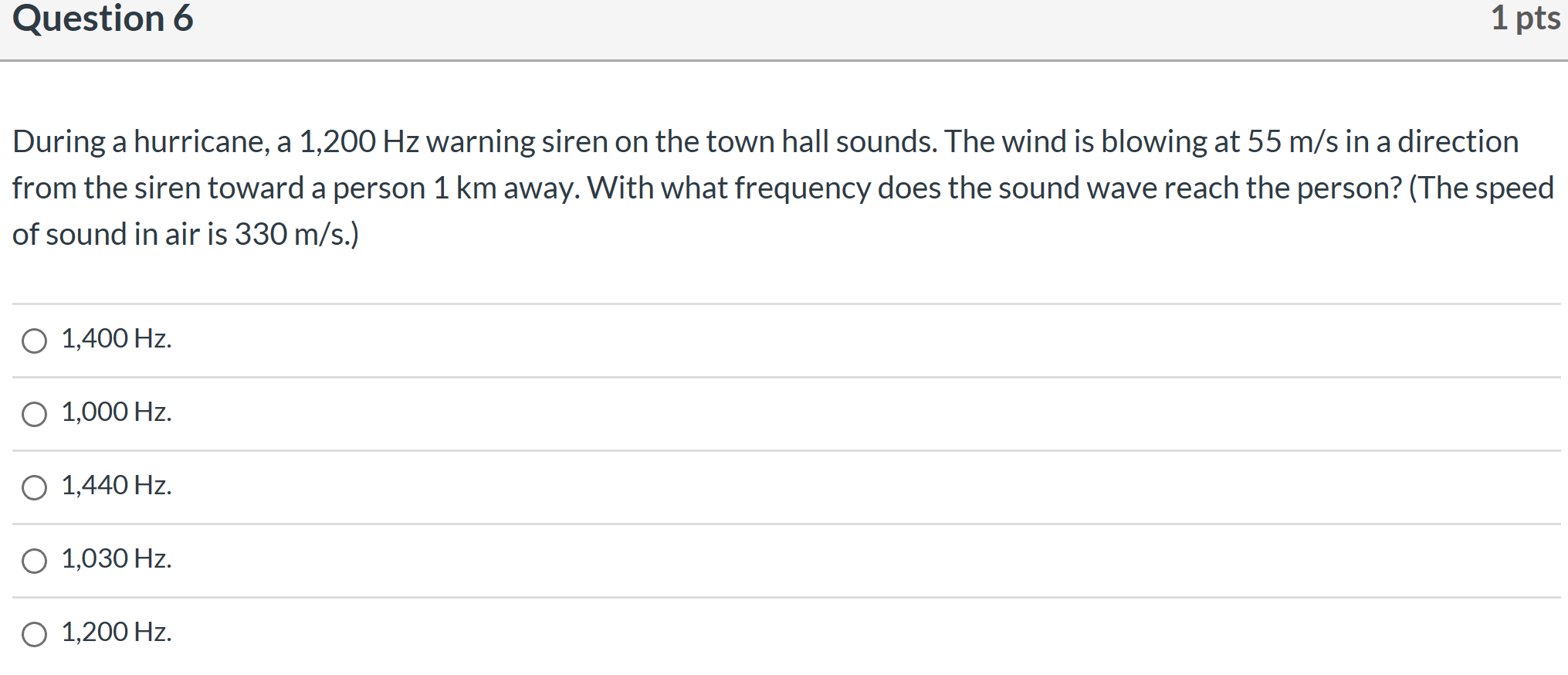Choose the answer labeled 1,400 Hz
The image size is (1568, 675).
(115, 337)
